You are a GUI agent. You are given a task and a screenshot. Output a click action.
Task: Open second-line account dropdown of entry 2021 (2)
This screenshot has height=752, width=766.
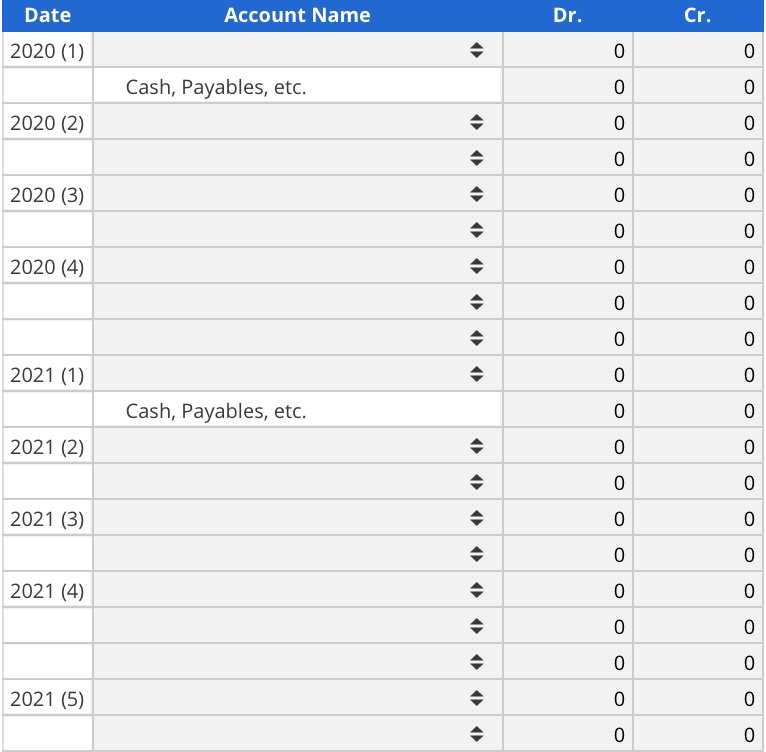pos(298,482)
